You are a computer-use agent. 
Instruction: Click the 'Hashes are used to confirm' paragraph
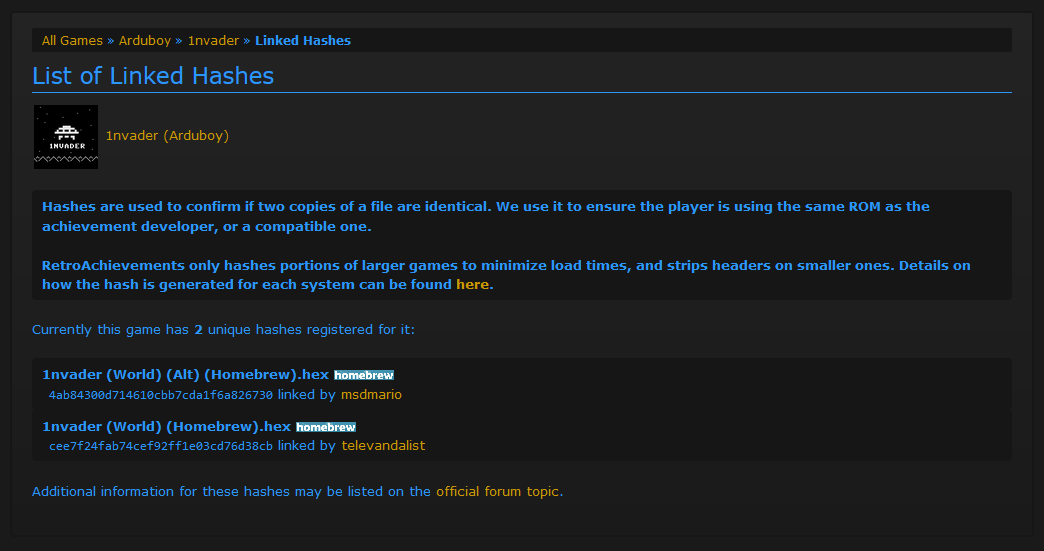pos(486,216)
